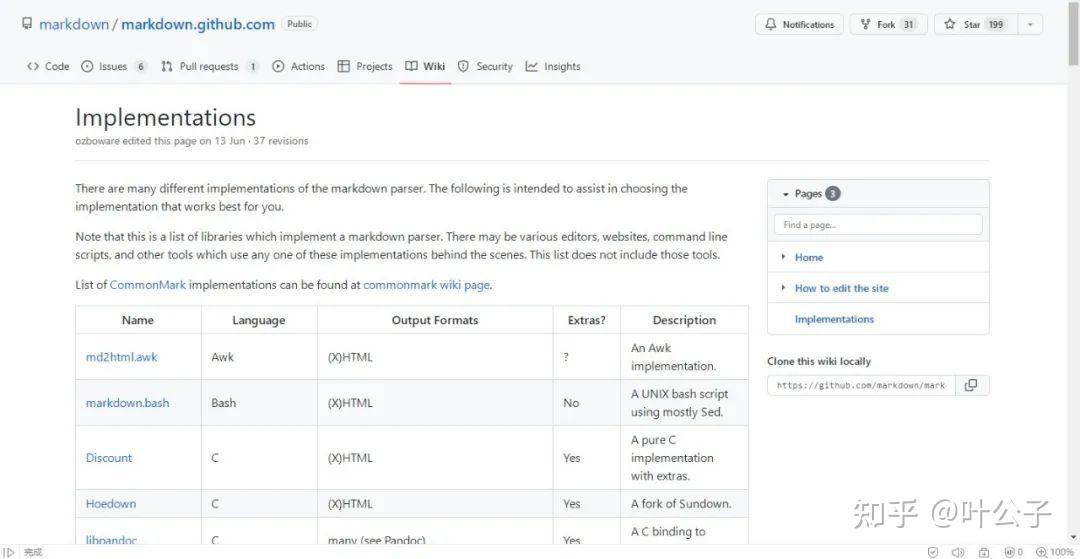Click the download icon in status bar
The width and height of the screenshot is (1080, 559).
pos(985,552)
